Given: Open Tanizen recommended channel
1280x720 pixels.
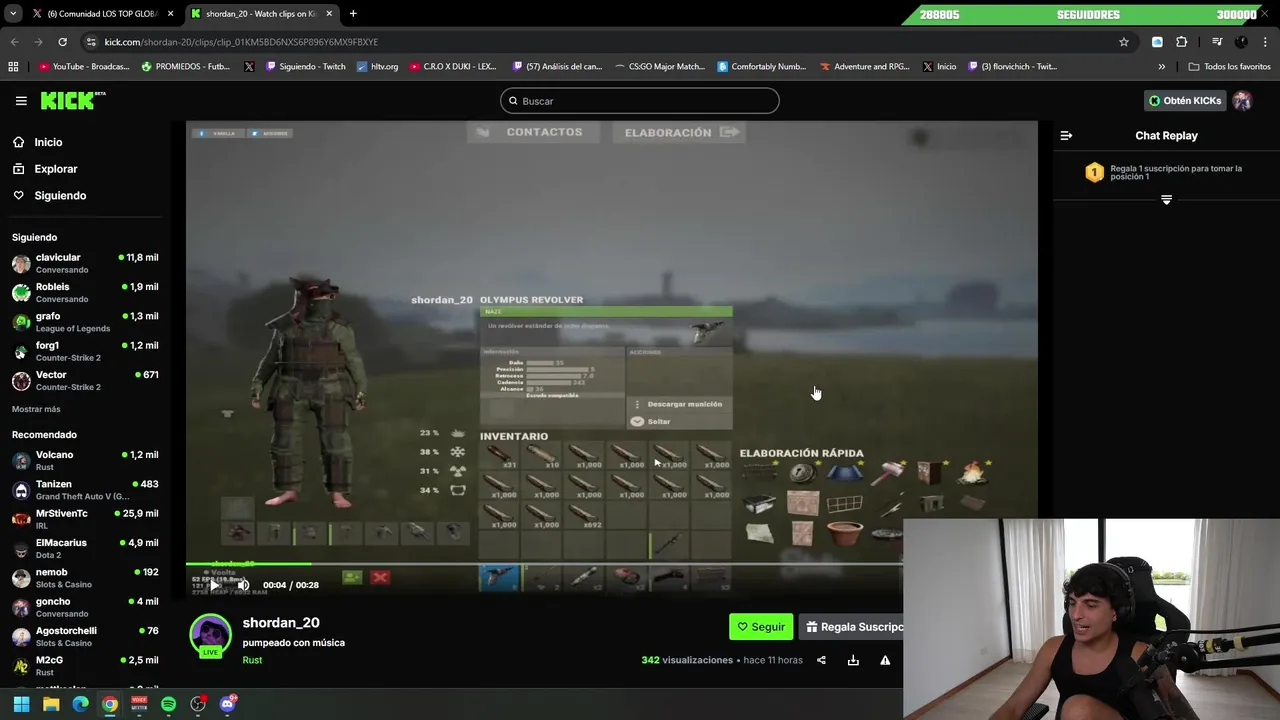Looking at the screenshot, I should [85, 490].
